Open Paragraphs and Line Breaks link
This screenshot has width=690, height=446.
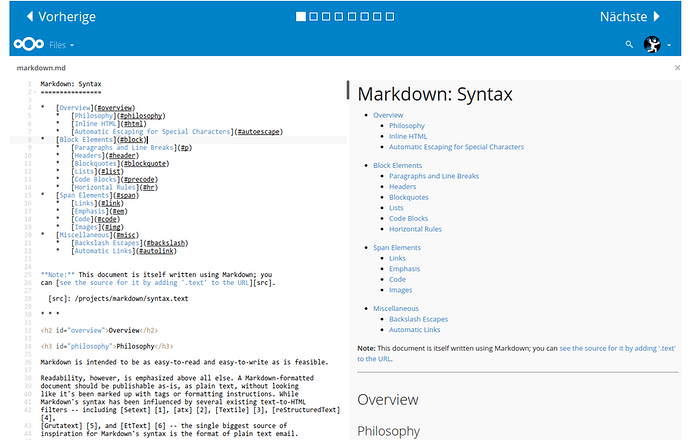[x=434, y=176]
